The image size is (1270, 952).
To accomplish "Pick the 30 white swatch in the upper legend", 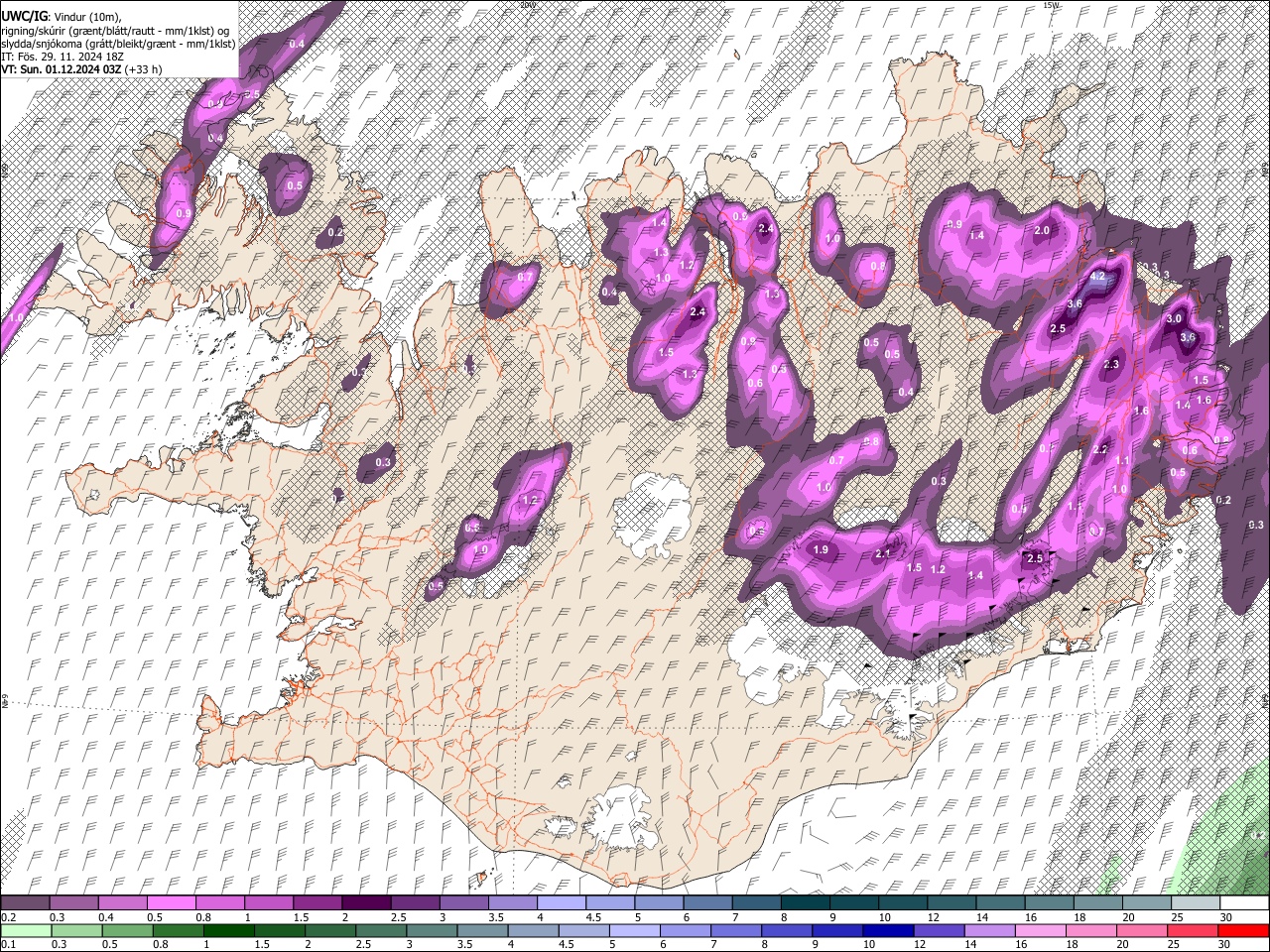I will [1245, 903].
